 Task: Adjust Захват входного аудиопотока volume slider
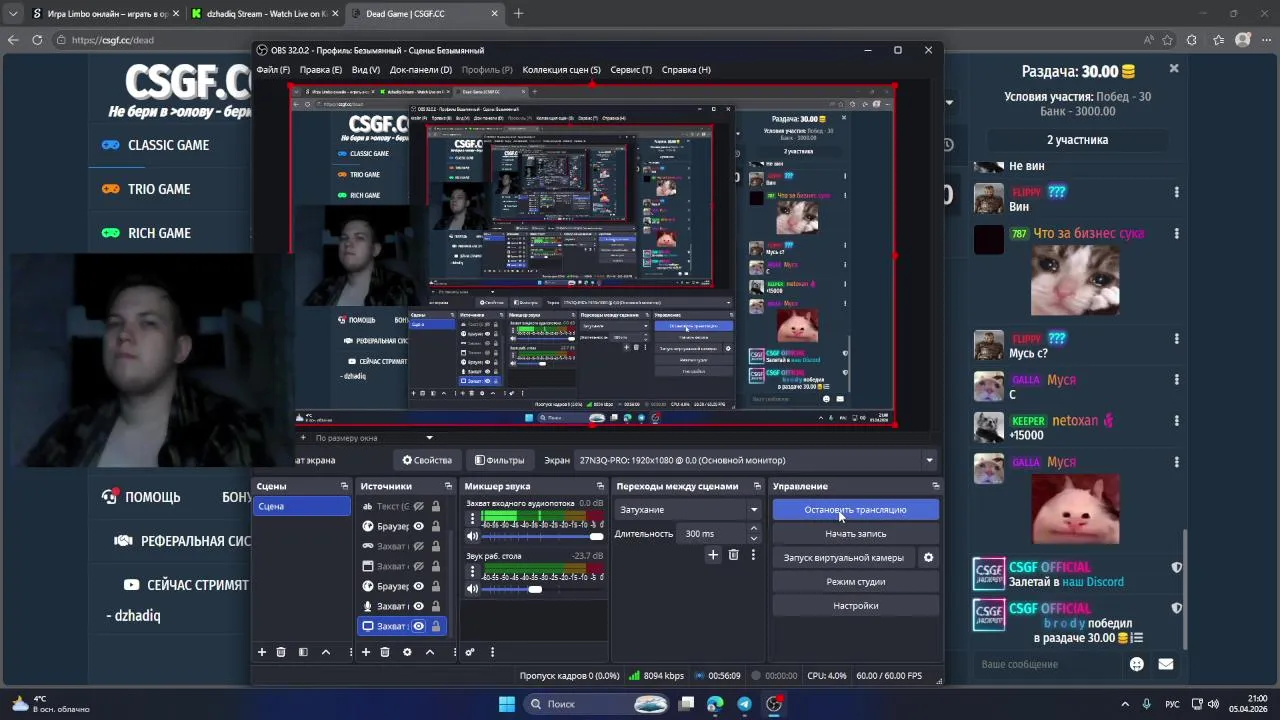540,537
